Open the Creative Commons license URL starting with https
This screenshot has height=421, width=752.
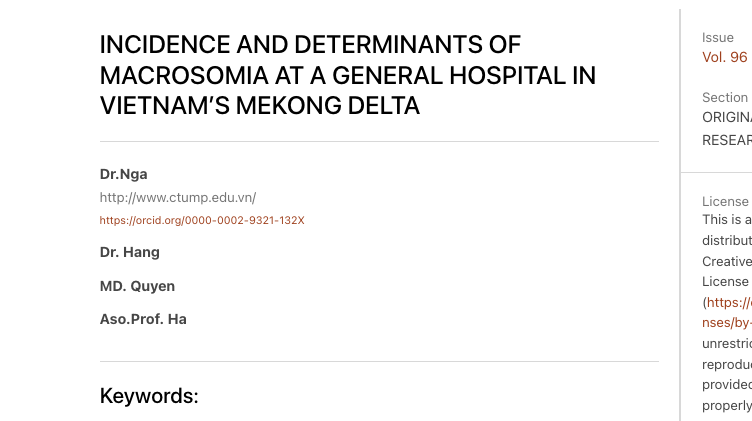pos(729,302)
